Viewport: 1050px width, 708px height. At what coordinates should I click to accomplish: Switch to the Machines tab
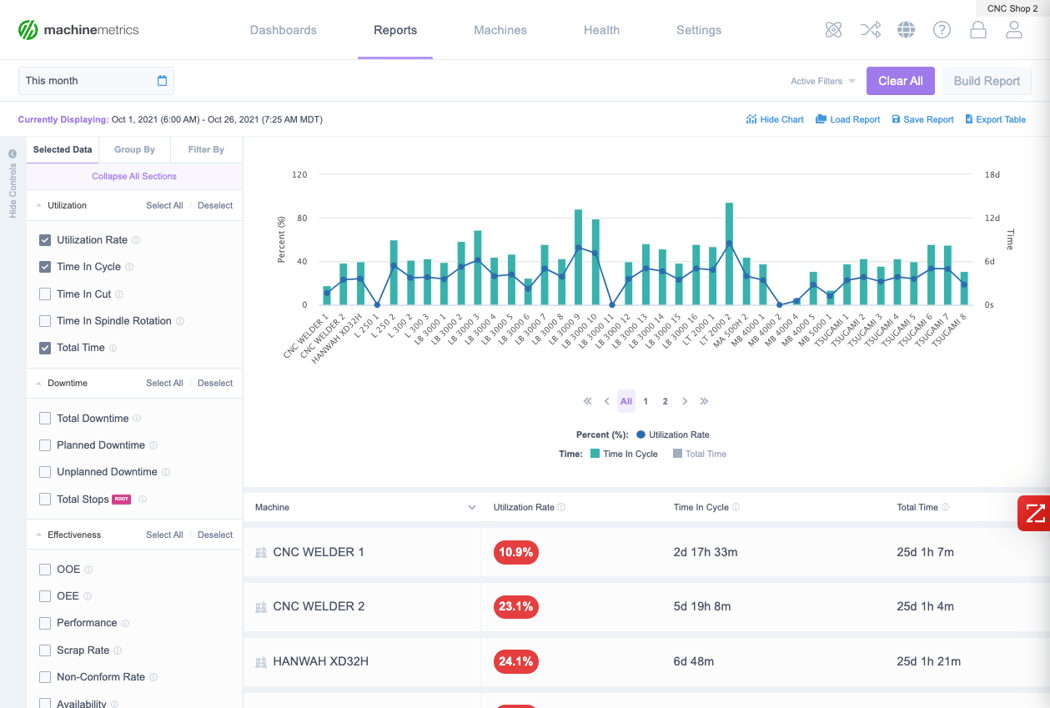pyautogui.click(x=500, y=30)
